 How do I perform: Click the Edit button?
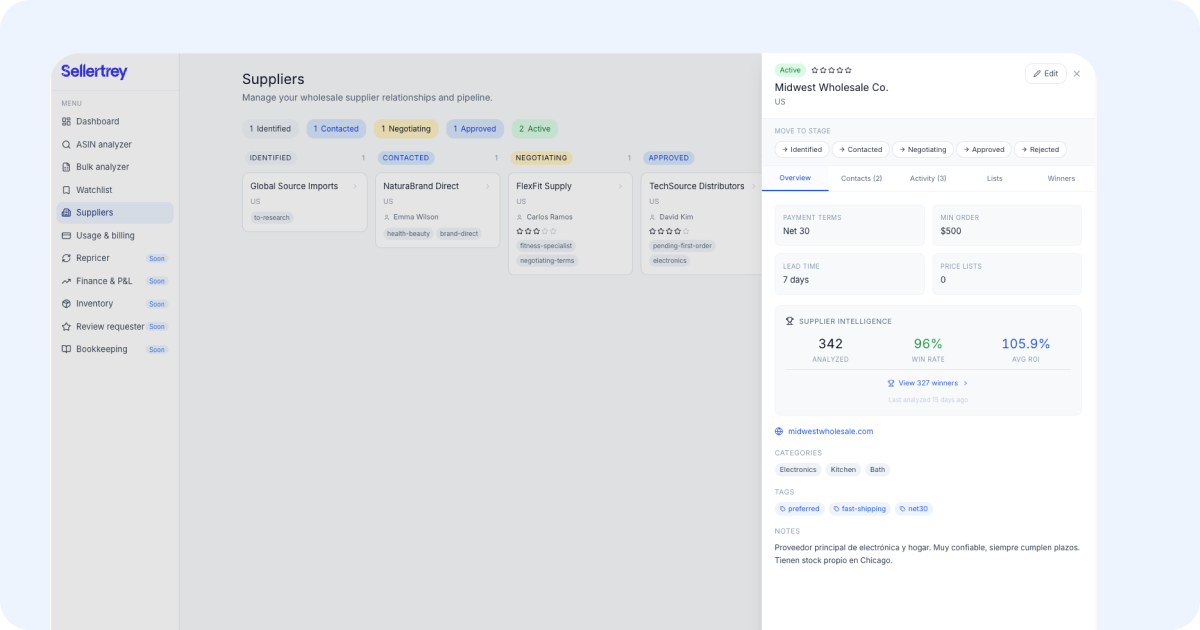[1045, 74]
